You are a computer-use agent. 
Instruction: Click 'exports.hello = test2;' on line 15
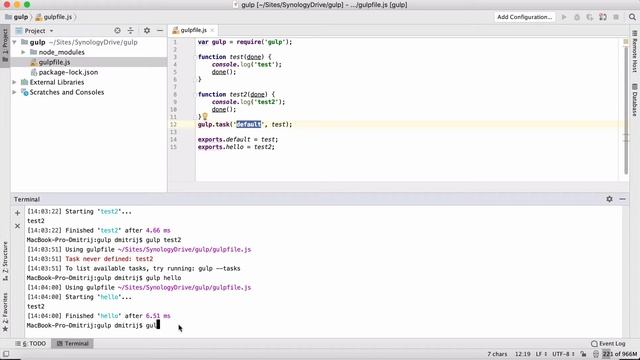click(x=236, y=147)
